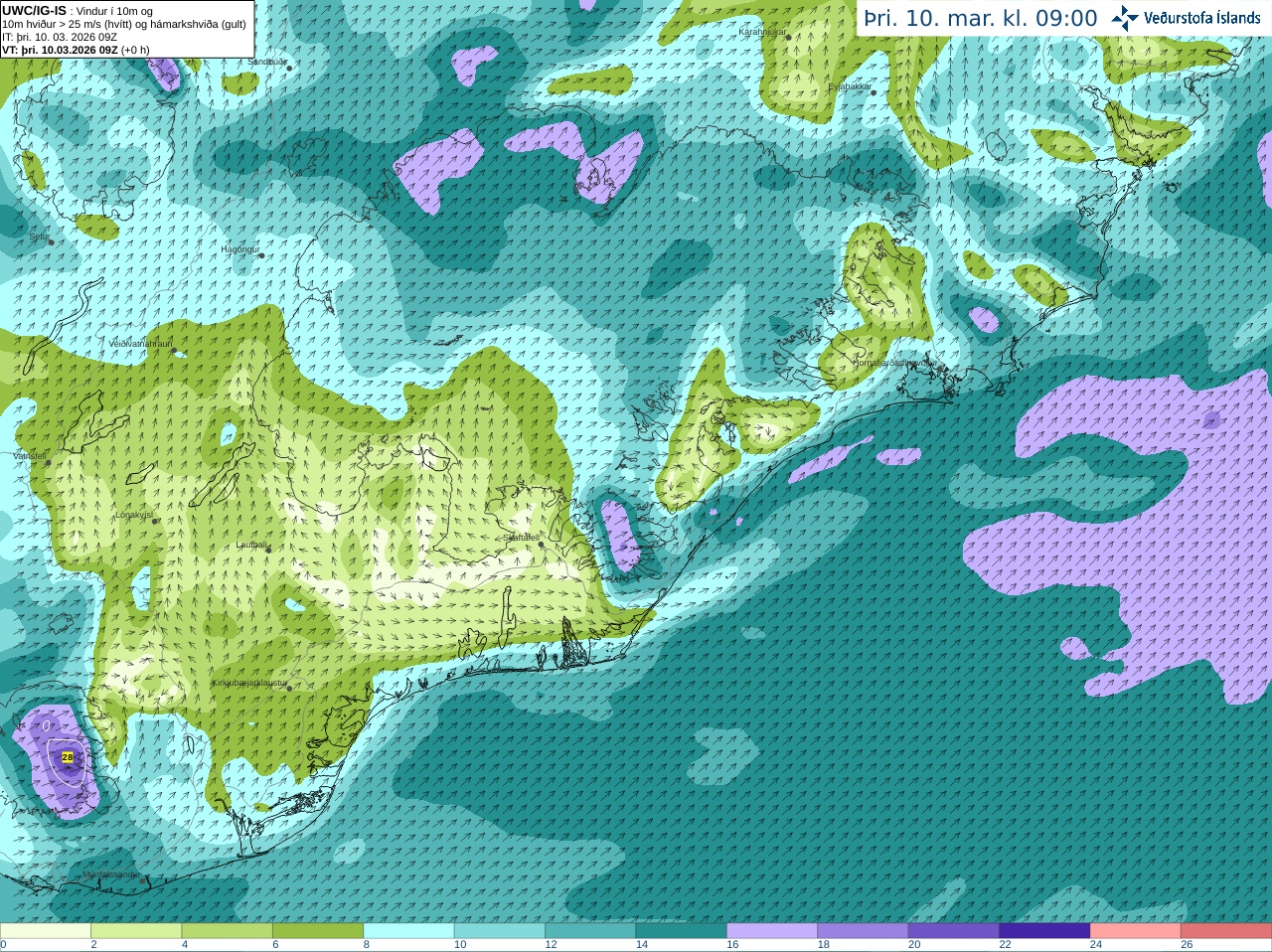This screenshot has height=952, width=1272.
Task: Select the Setur station label
Action: coord(39,238)
